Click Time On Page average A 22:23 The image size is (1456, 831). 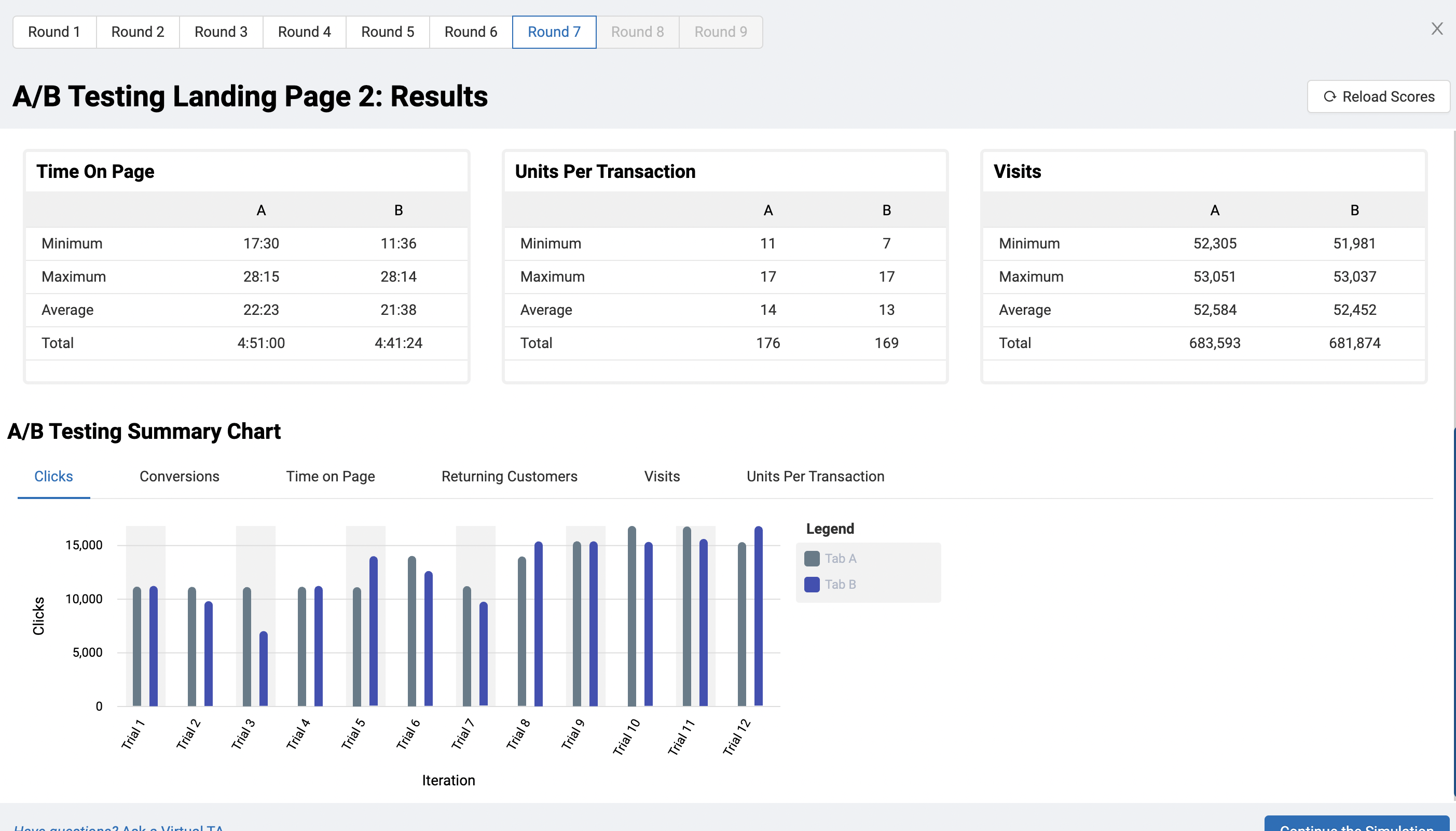[x=261, y=310]
